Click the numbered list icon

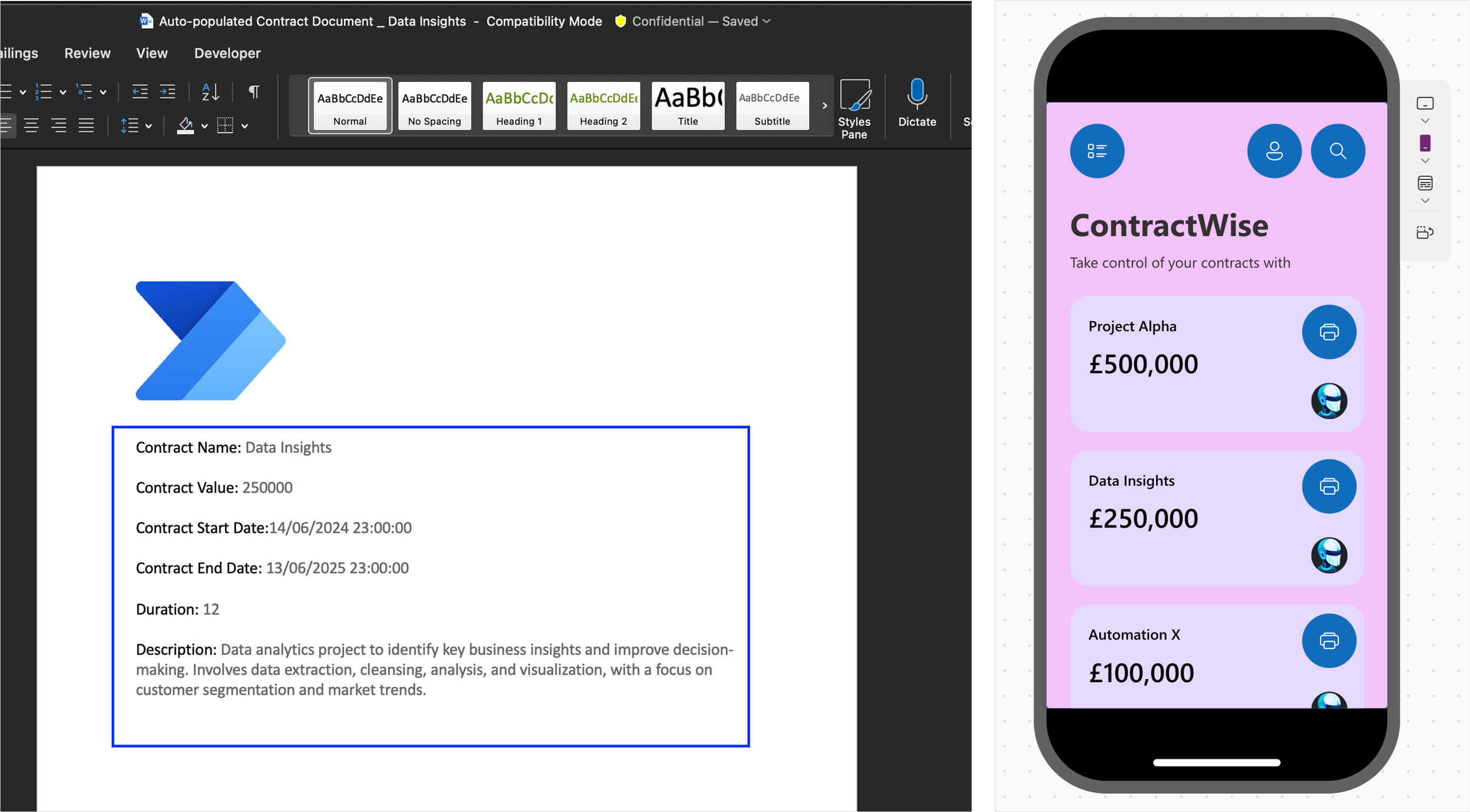[43, 92]
